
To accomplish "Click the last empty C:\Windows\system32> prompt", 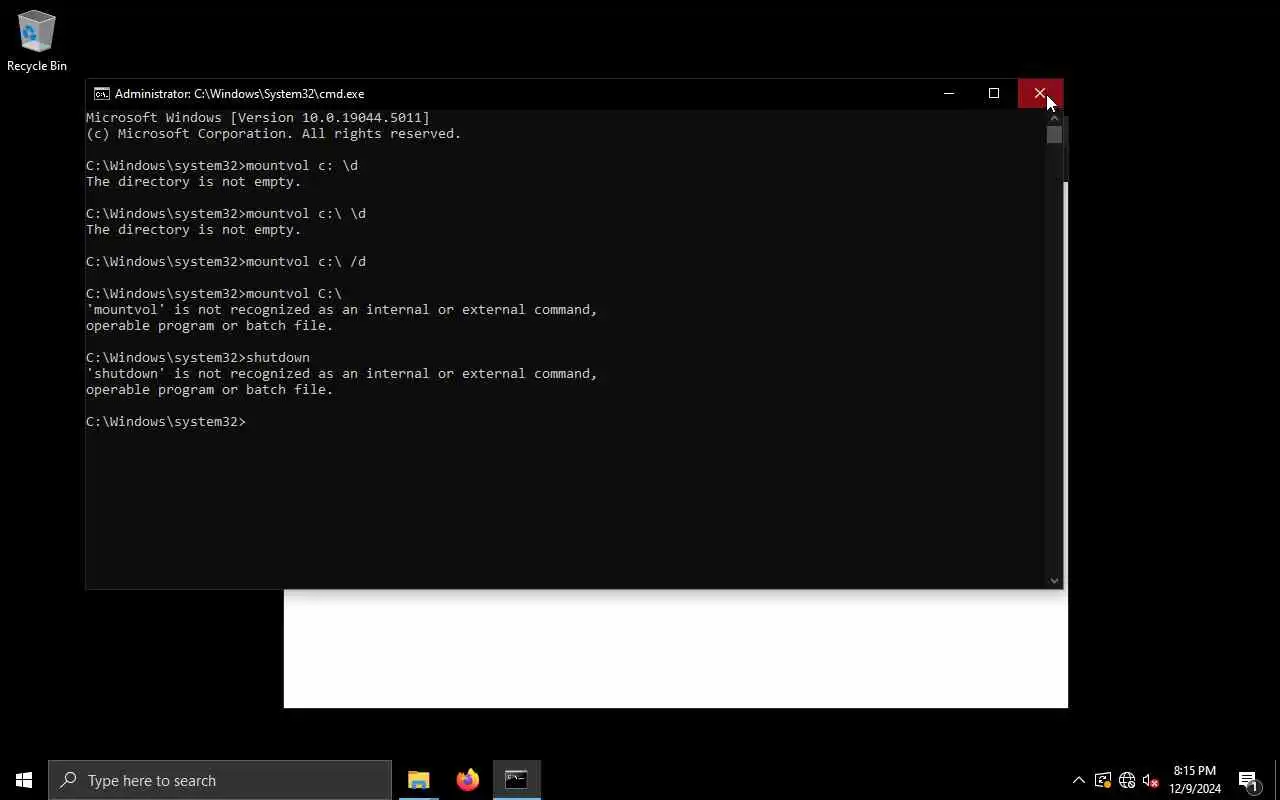I will tap(166, 421).
